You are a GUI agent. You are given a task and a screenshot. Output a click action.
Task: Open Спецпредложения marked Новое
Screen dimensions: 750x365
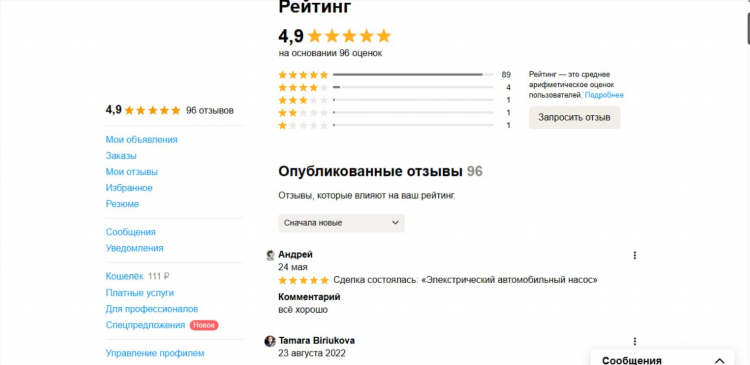coord(145,325)
